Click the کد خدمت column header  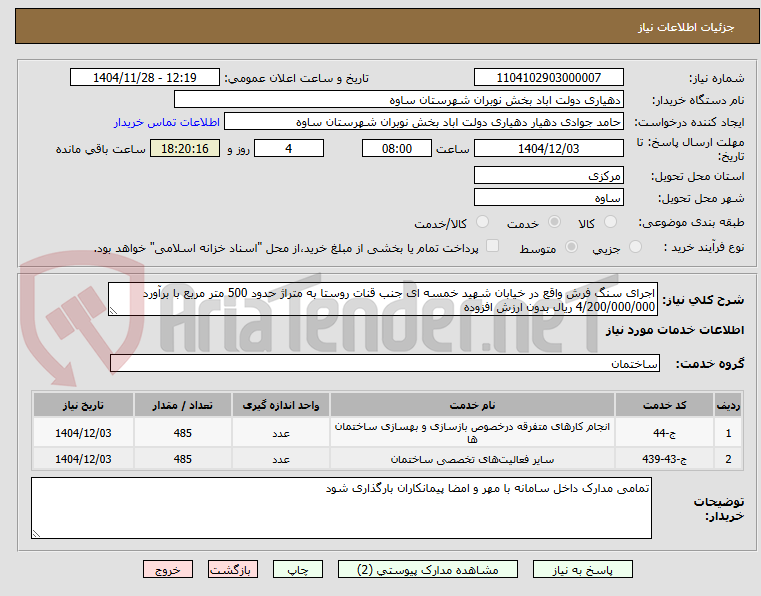pos(664,405)
